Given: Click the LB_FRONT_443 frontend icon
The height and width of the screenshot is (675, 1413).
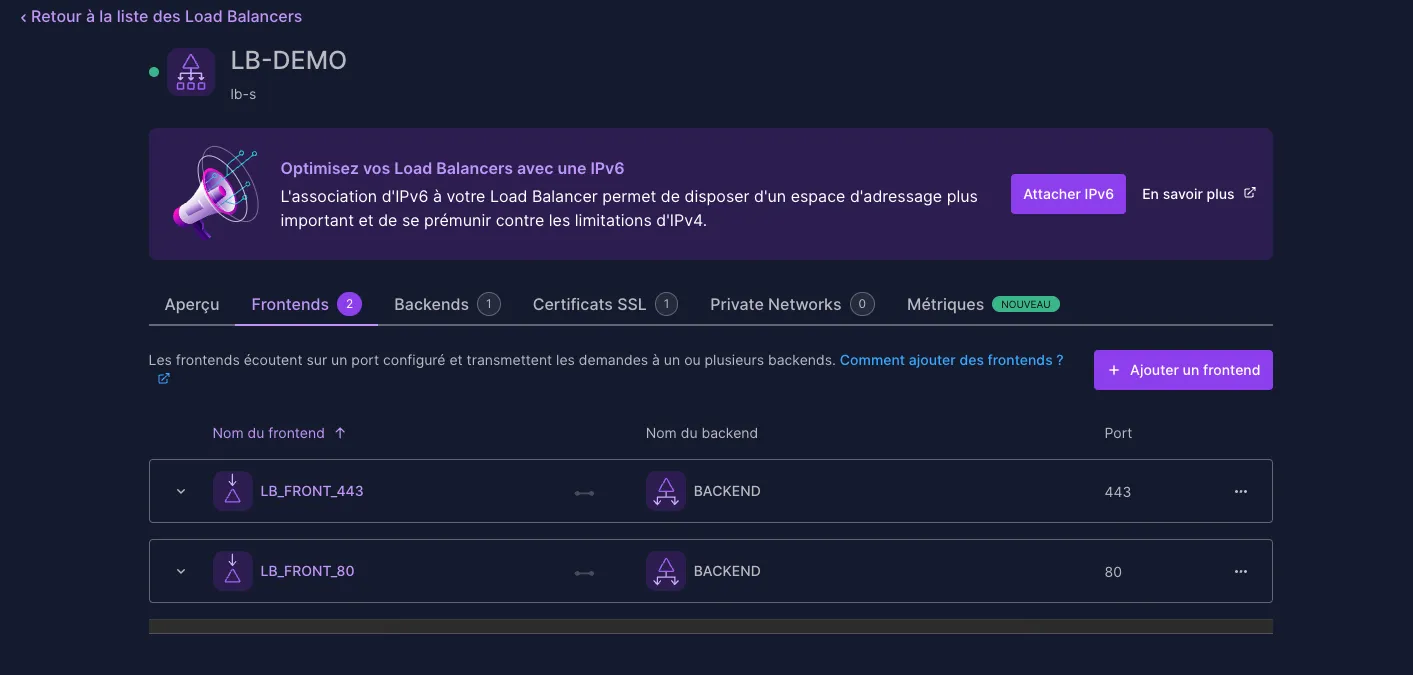Looking at the screenshot, I should click(x=232, y=491).
